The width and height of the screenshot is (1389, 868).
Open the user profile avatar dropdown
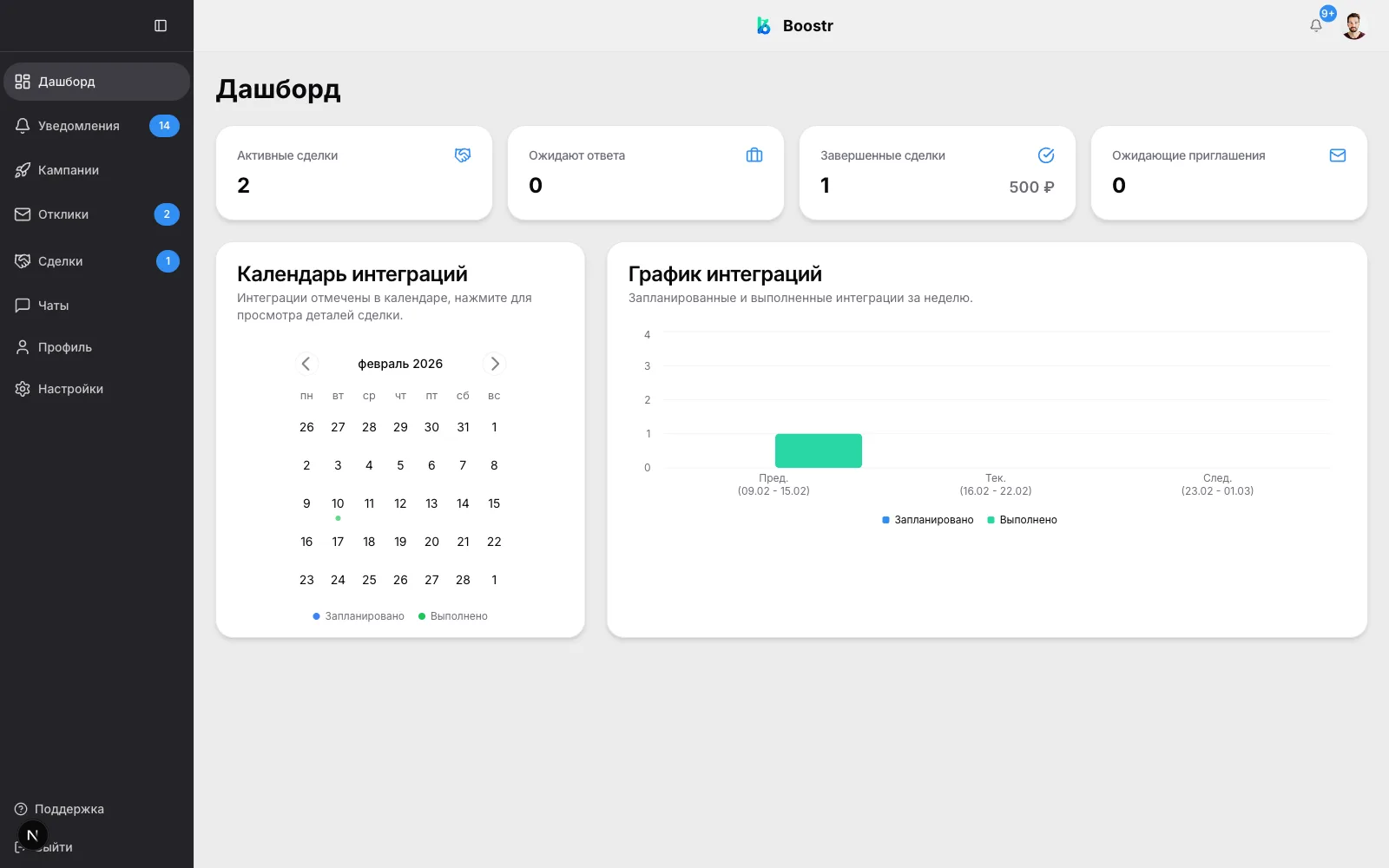point(1355,24)
